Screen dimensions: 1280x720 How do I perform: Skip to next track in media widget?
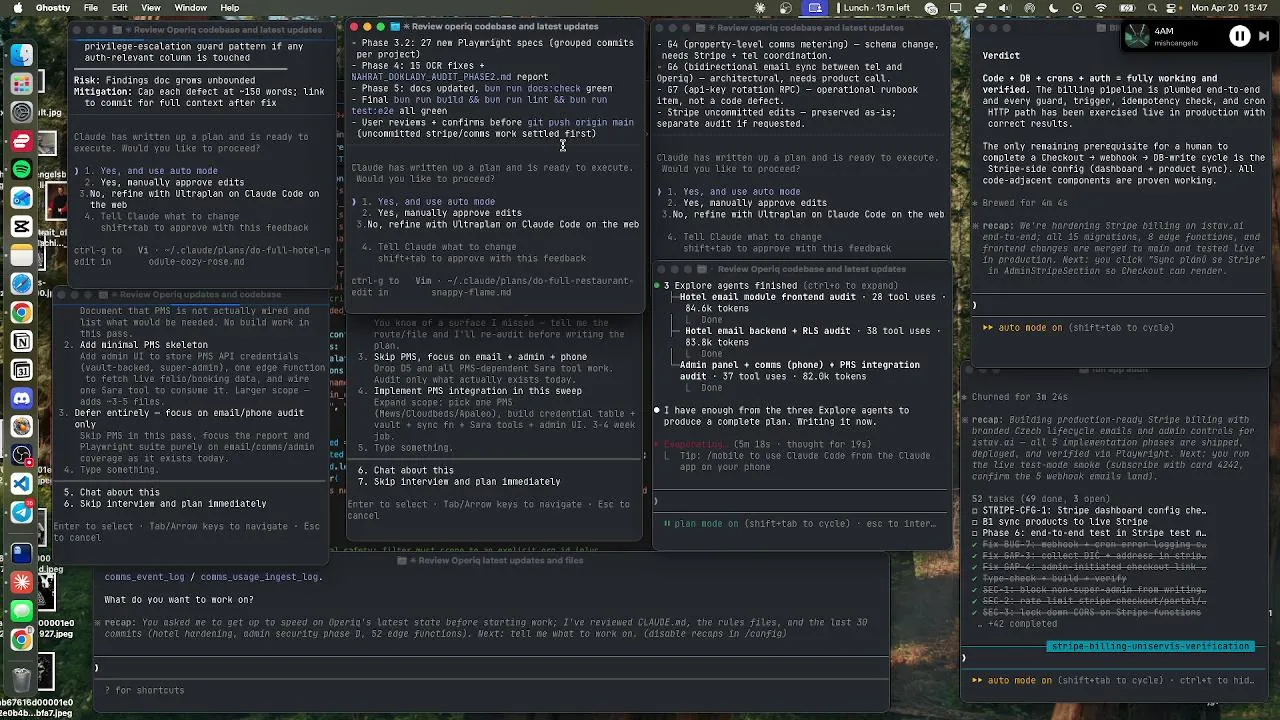pos(1263,37)
